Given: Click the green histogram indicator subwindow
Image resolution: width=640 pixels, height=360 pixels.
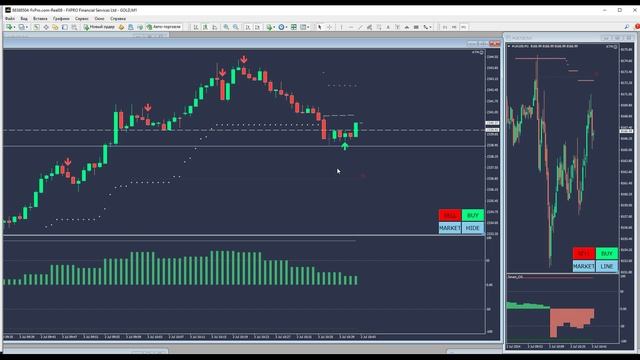Looking at the screenshot, I should [x=244, y=285].
